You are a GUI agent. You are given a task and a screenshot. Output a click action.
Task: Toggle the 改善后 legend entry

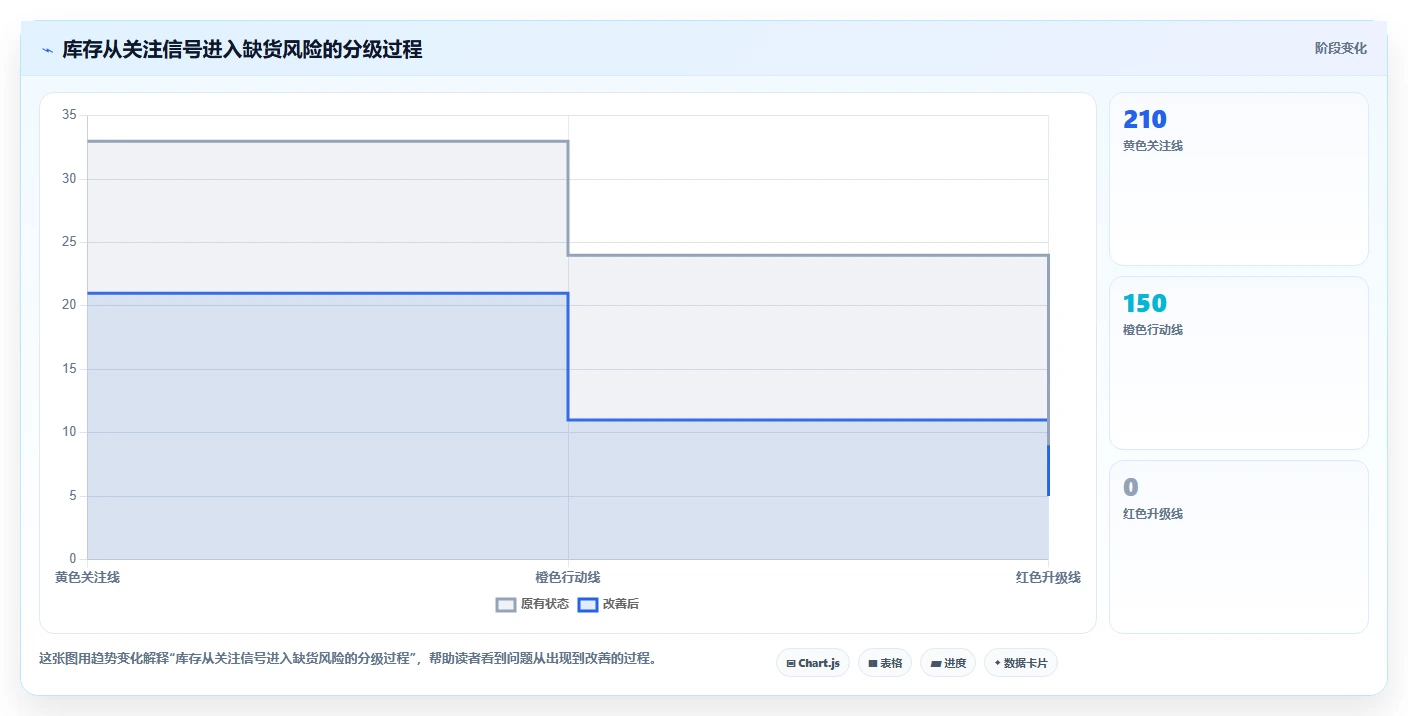(x=608, y=604)
